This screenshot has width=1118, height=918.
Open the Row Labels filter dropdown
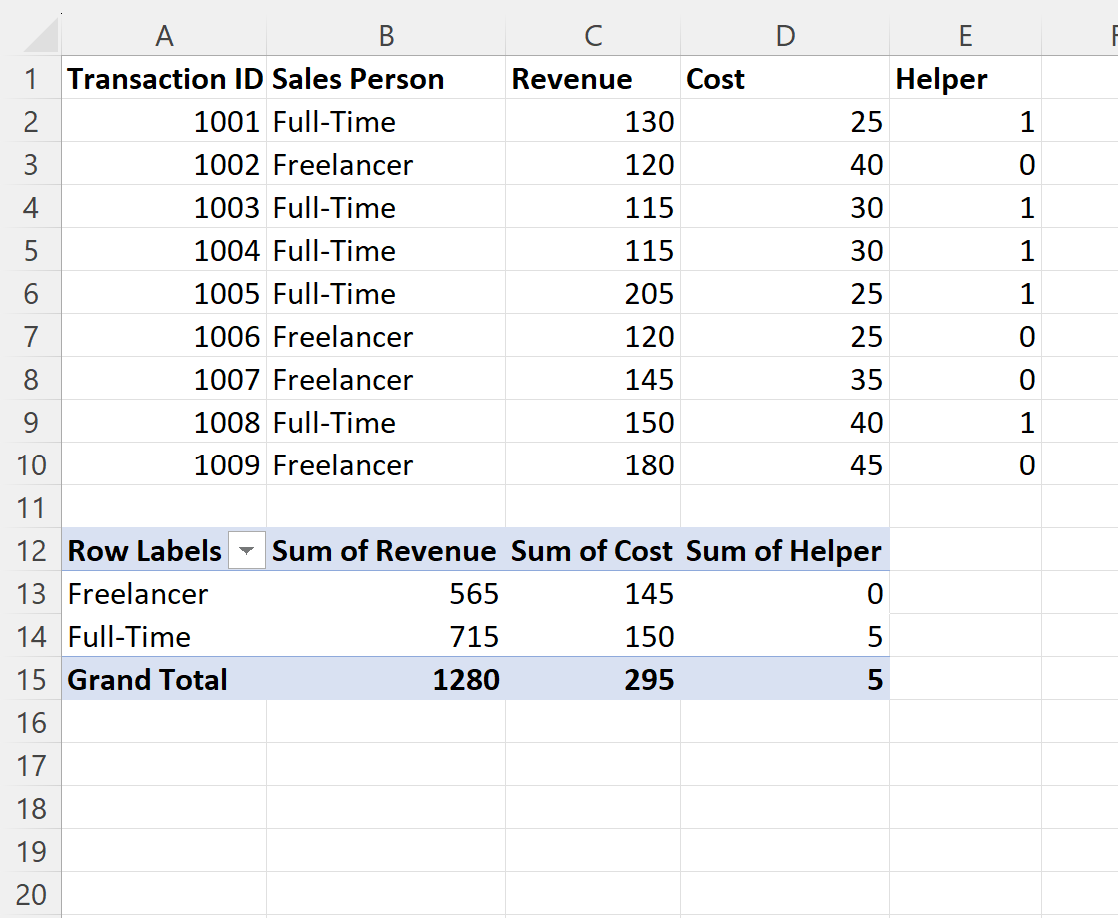coord(246,550)
